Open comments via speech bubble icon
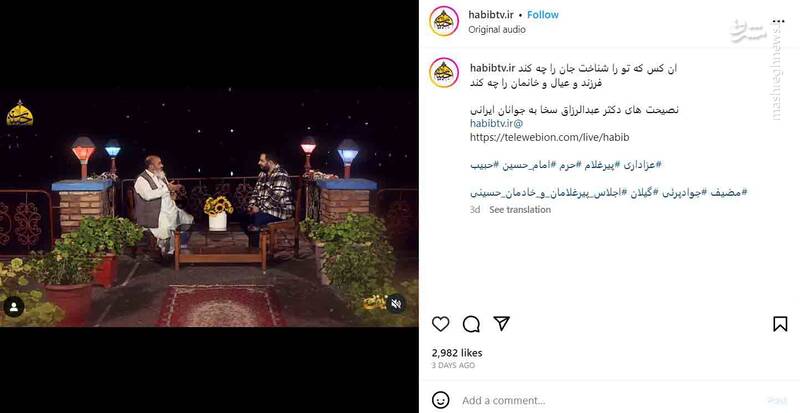Viewport: 800px width, 413px height. click(471, 324)
